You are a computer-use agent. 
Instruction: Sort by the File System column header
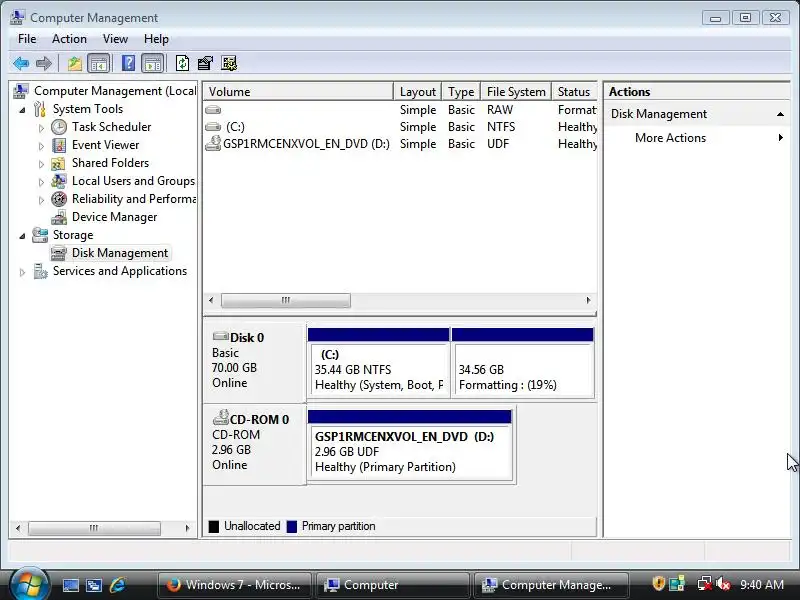click(516, 91)
